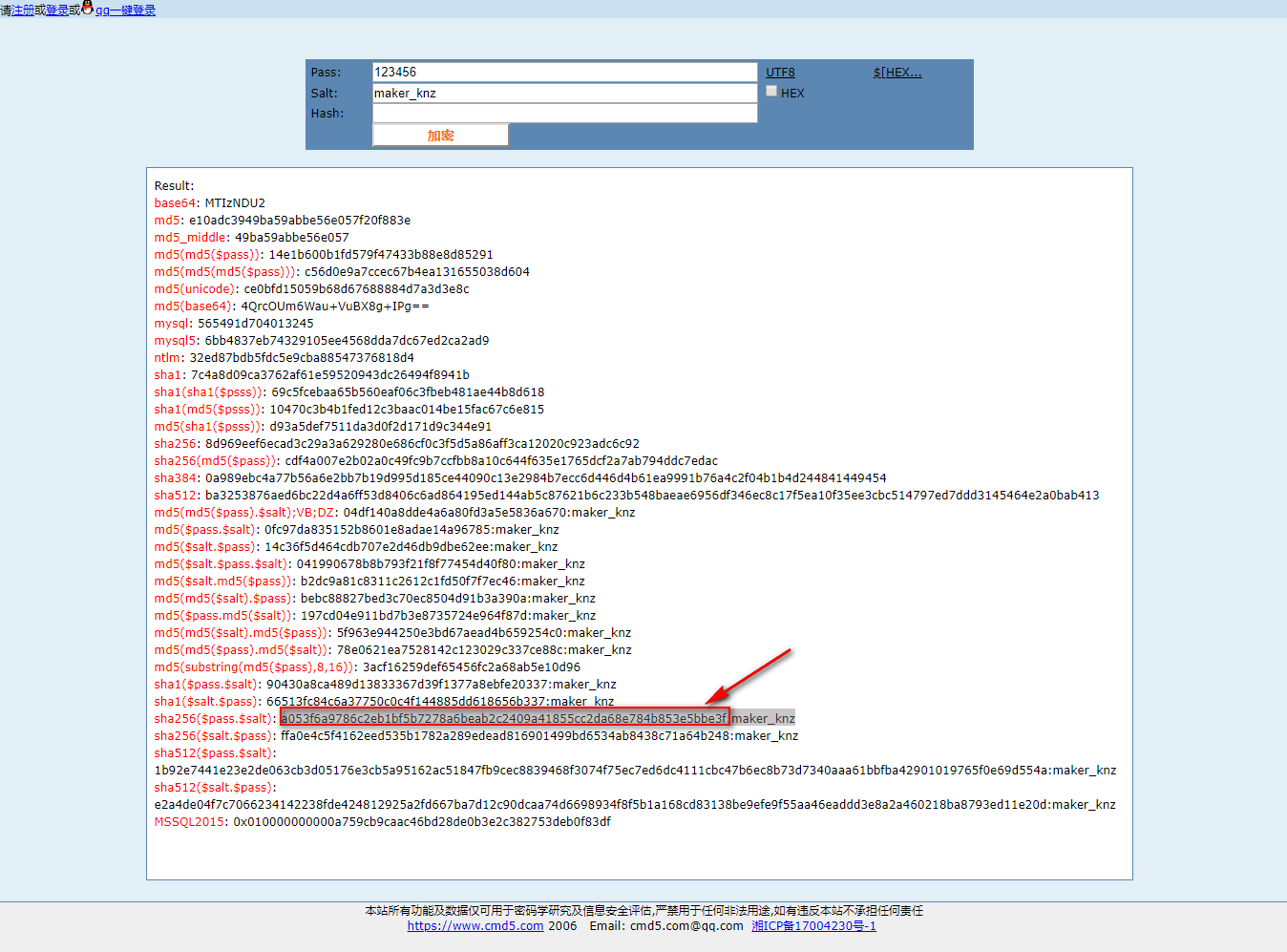This screenshot has height=952, width=1287.
Task: Select the highlighted sha256($pass.$salt) hash value
Action: pyautogui.click(x=505, y=717)
